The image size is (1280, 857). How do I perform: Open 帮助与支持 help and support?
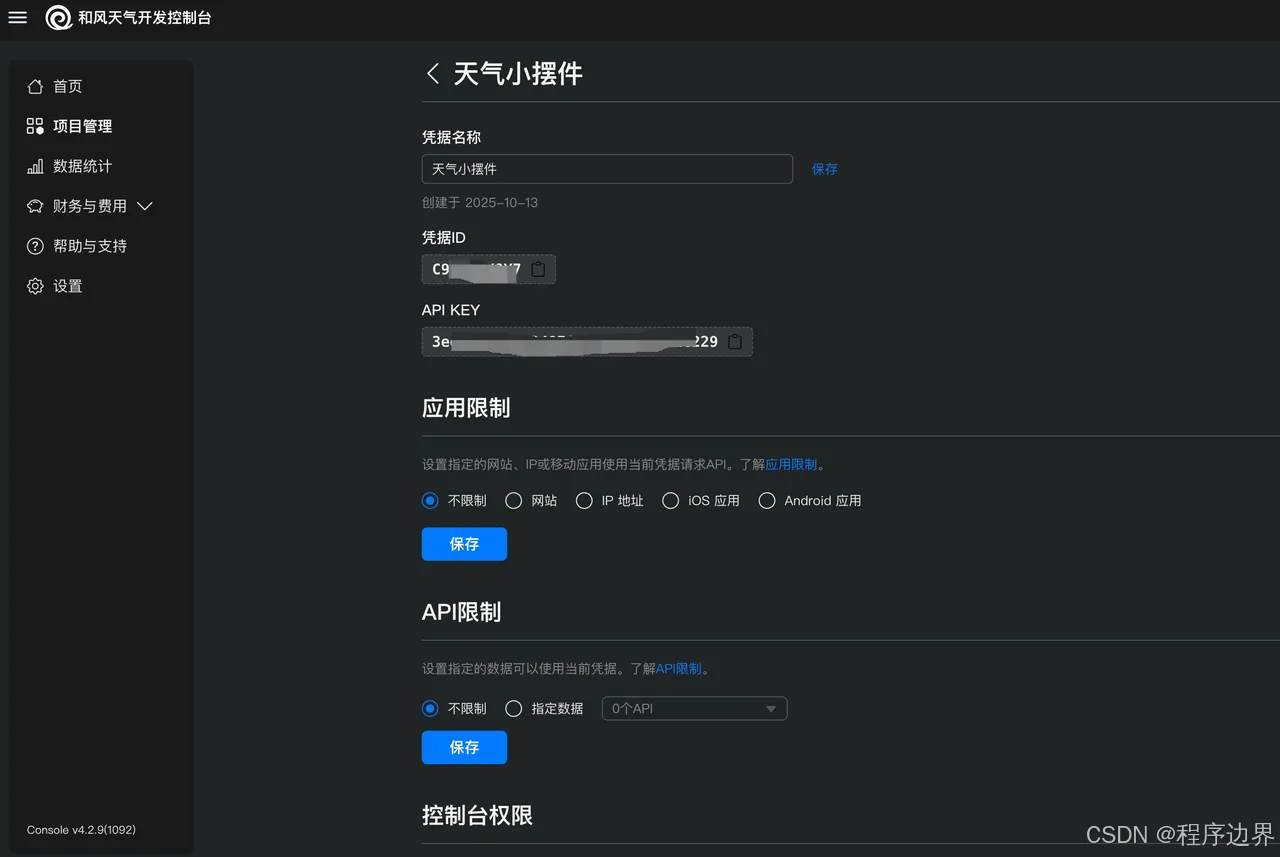tap(35, 246)
